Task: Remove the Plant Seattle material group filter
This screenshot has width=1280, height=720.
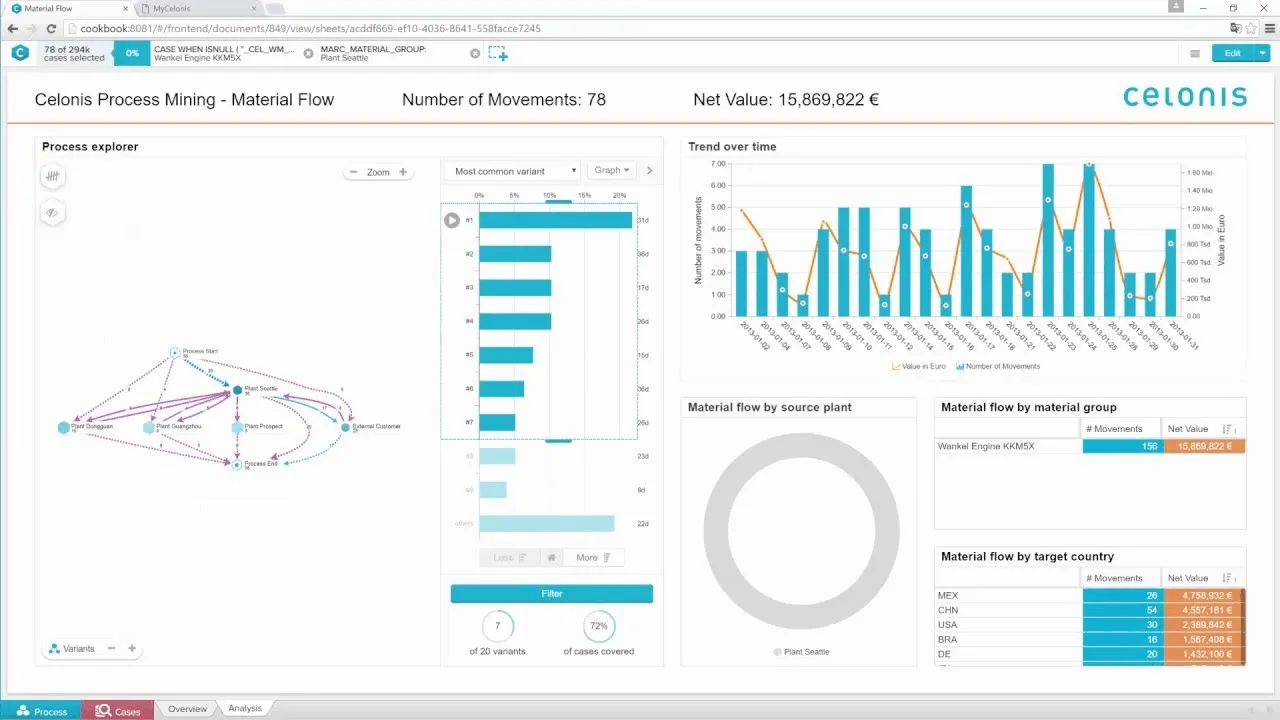Action: tap(475, 53)
